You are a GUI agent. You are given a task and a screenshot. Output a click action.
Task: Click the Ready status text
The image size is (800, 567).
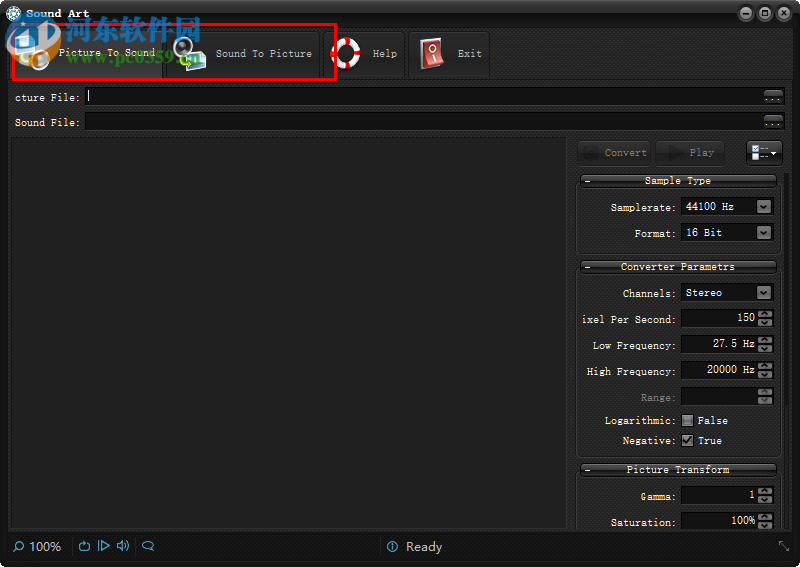click(x=424, y=547)
